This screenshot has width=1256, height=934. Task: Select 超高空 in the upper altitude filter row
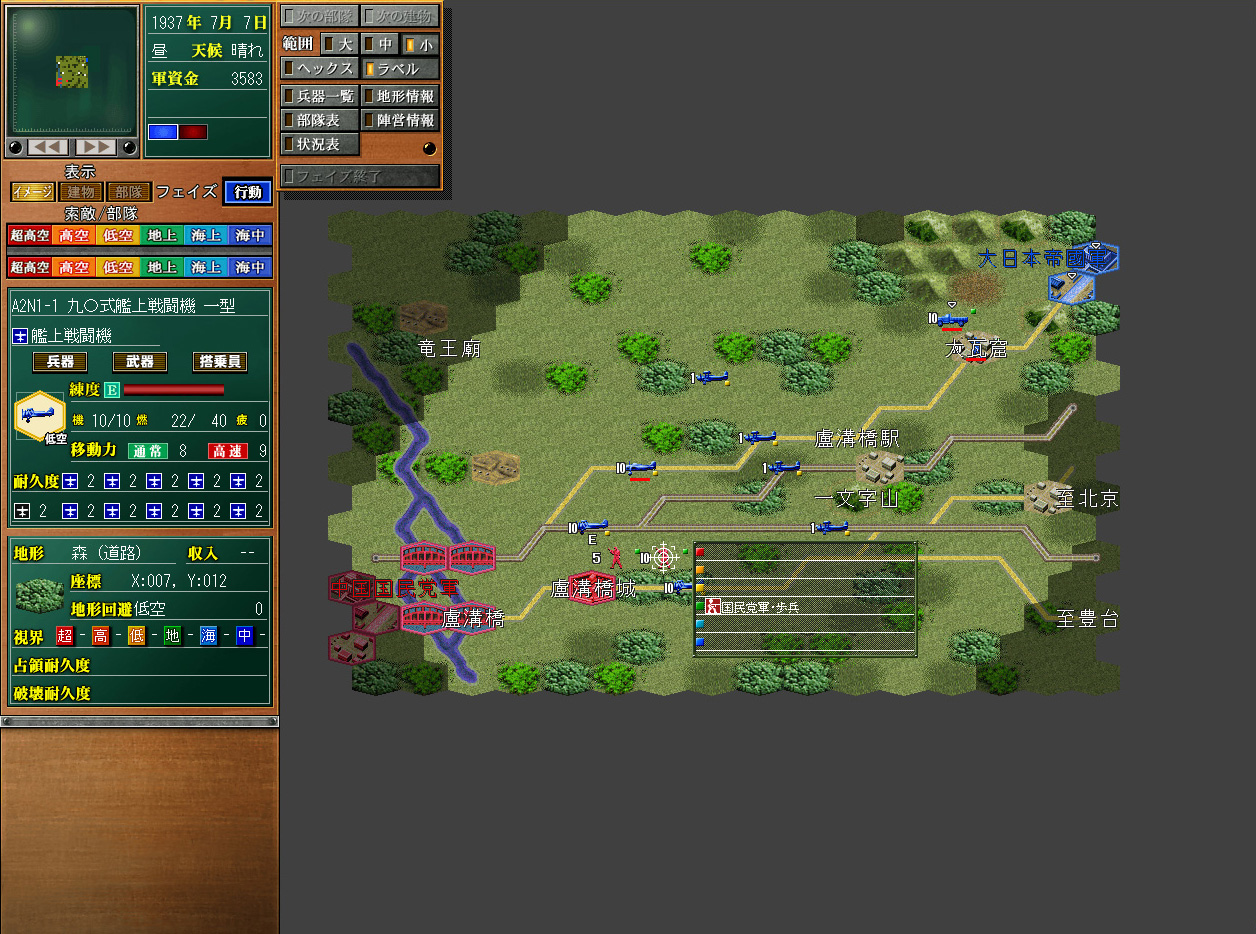click(29, 236)
